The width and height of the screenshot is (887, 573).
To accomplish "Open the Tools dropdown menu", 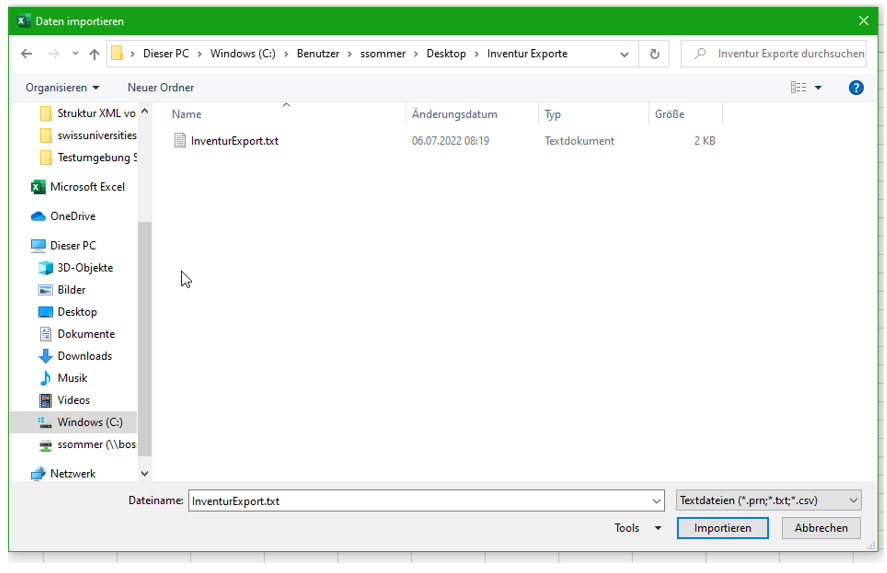I will 637,528.
